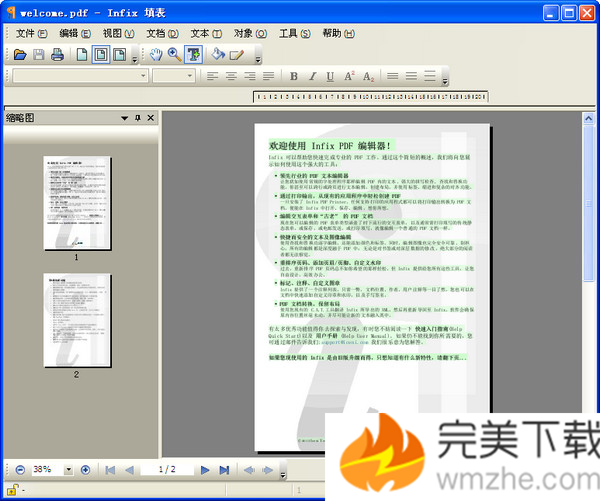Select page 1 thumbnail
The image size is (600, 501).
pos(77,203)
